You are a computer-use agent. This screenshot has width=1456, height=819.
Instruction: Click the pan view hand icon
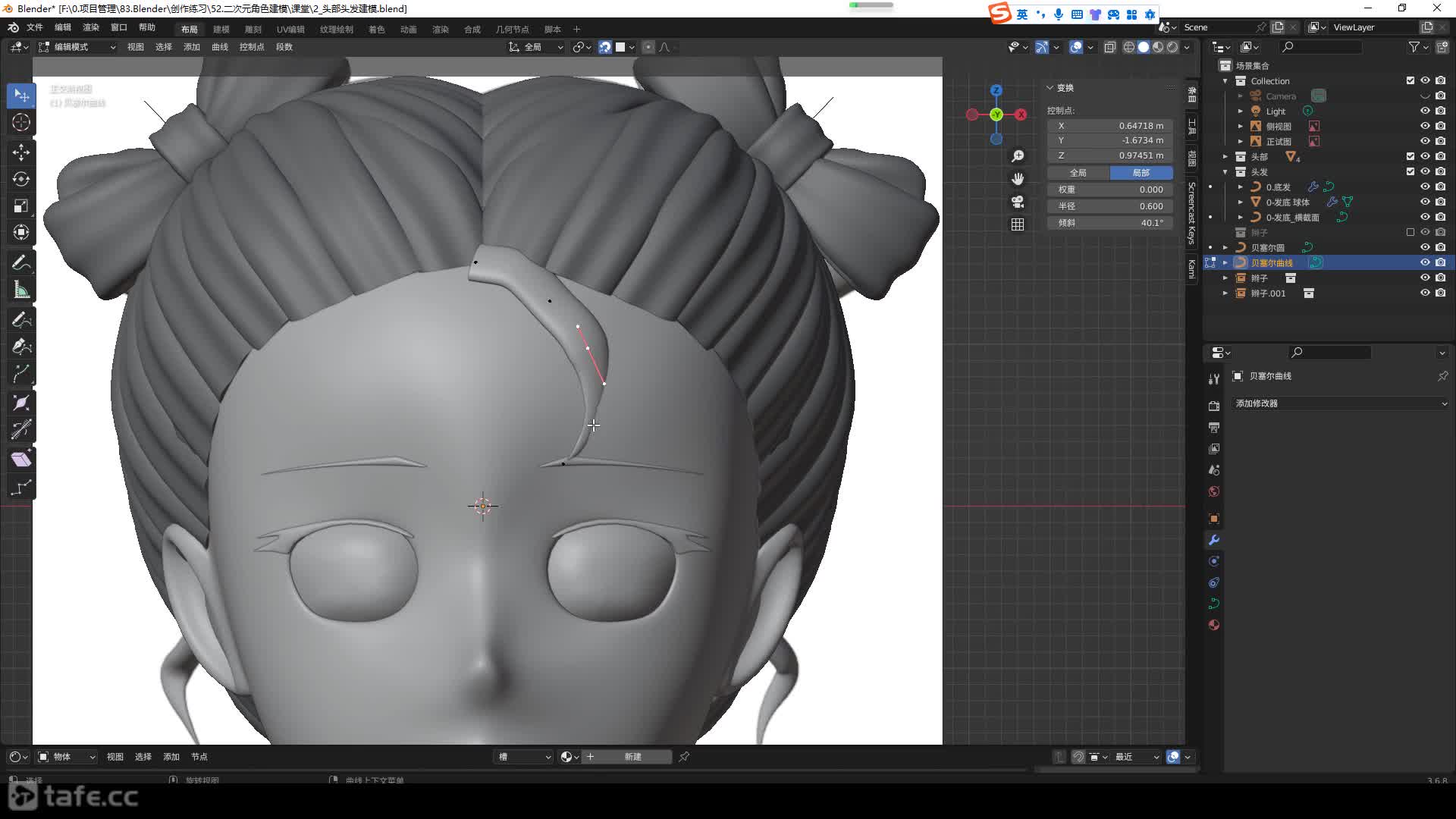1018,179
